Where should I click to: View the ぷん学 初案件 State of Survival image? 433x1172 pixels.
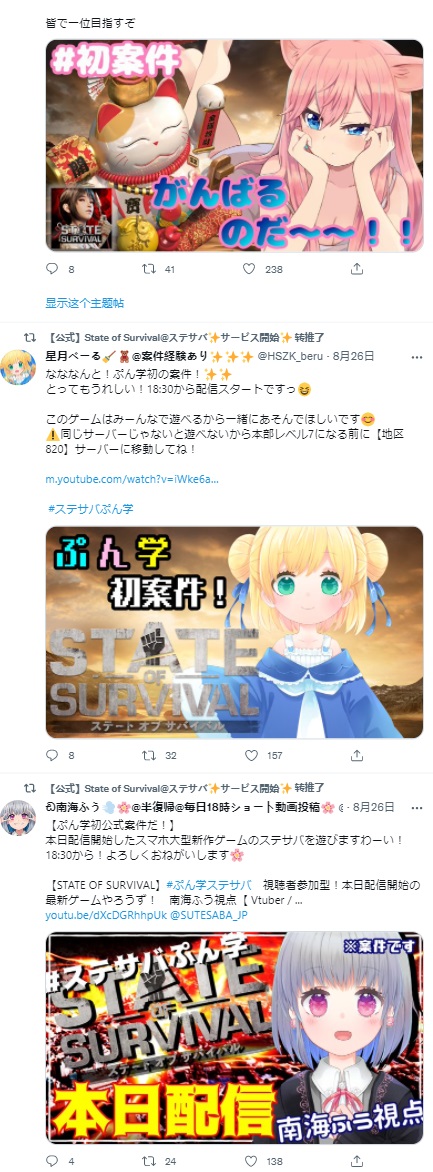(234, 632)
